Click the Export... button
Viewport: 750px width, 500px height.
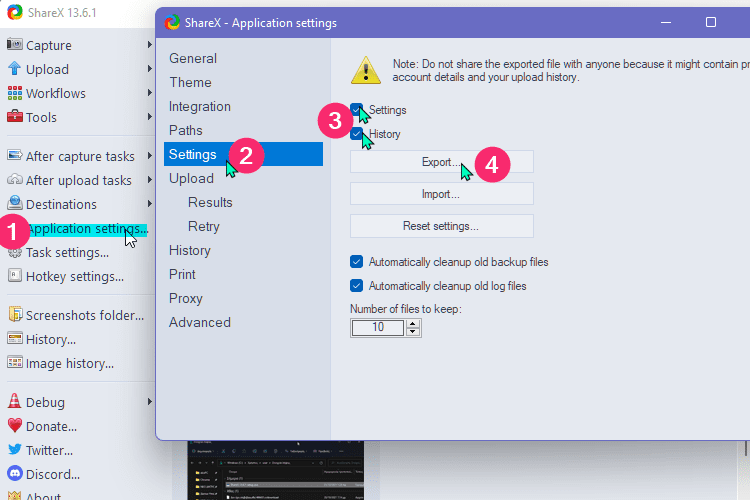pos(441,162)
